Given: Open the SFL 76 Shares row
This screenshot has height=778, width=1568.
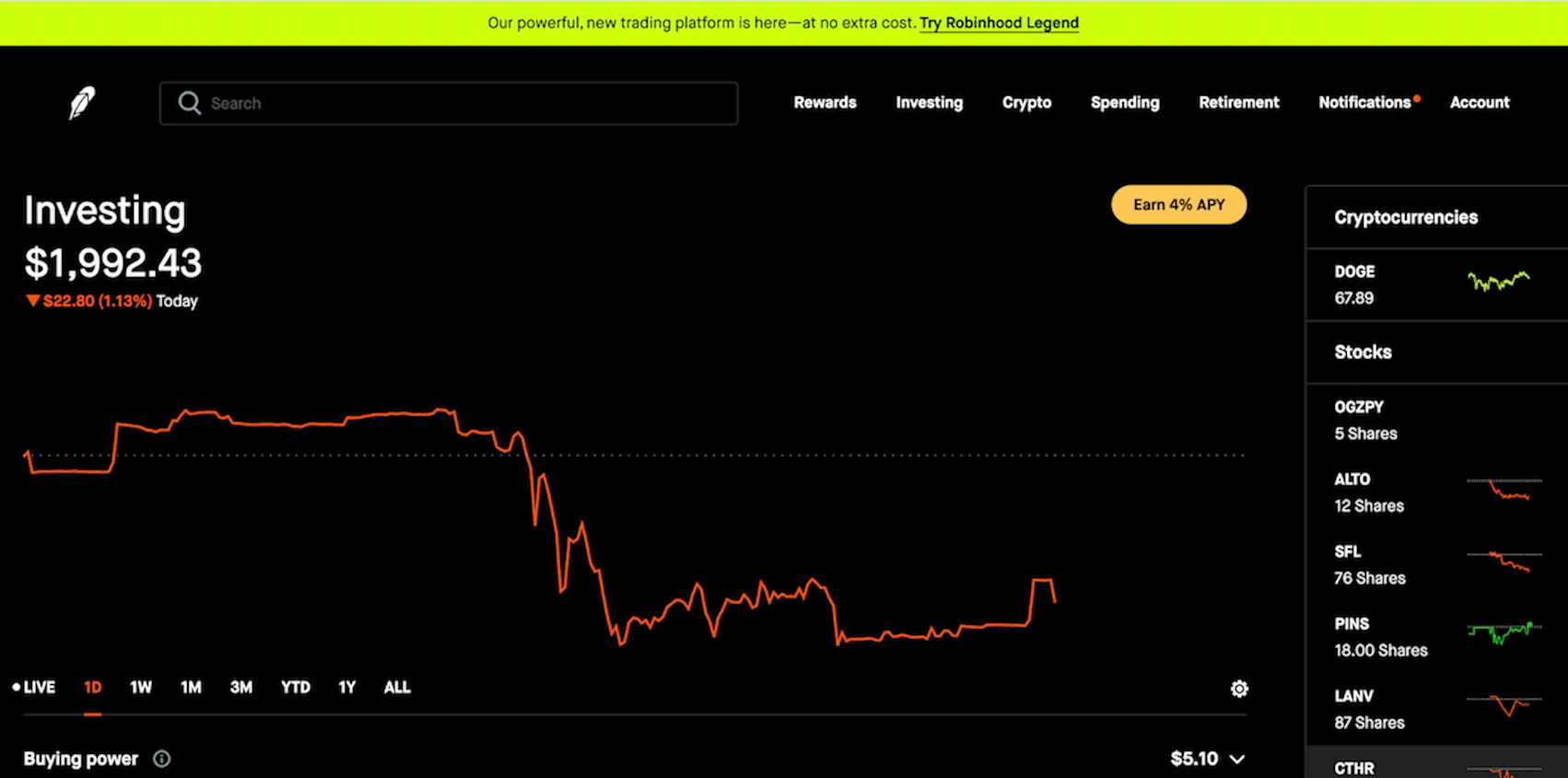Looking at the screenshot, I should [x=1436, y=564].
